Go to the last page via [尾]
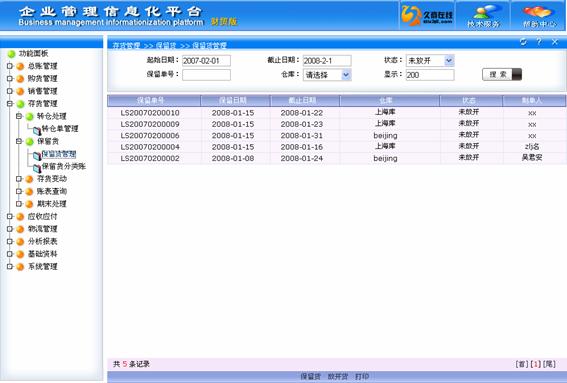 click(x=549, y=364)
